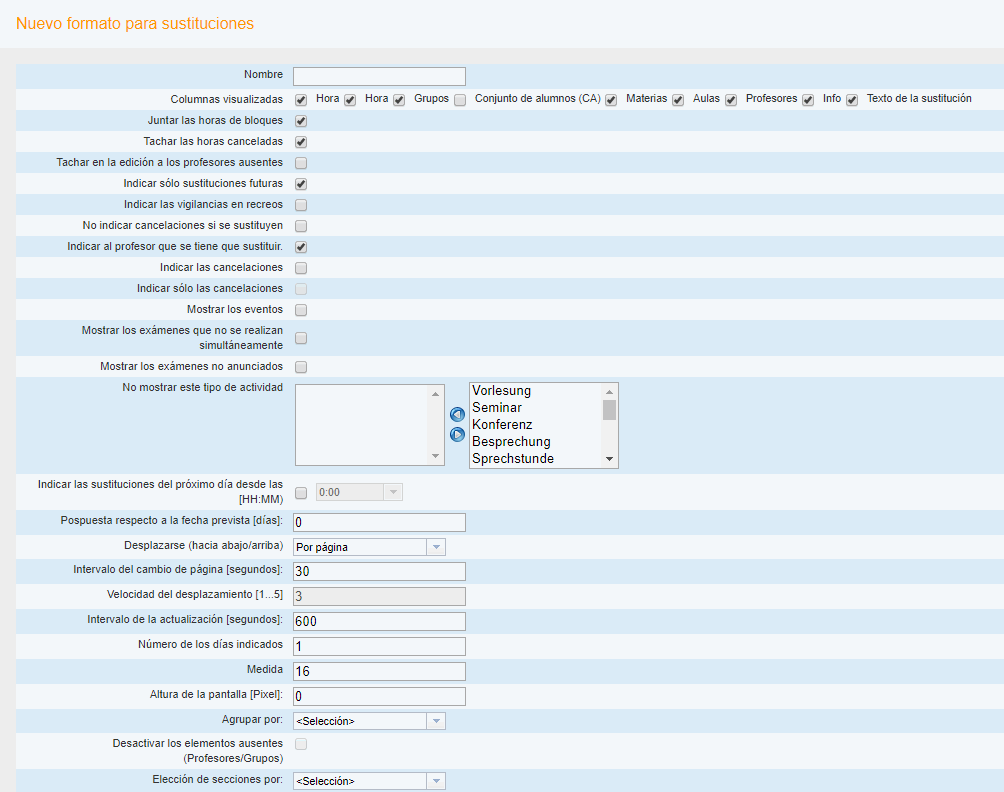Click the Nombre text field

379,76
